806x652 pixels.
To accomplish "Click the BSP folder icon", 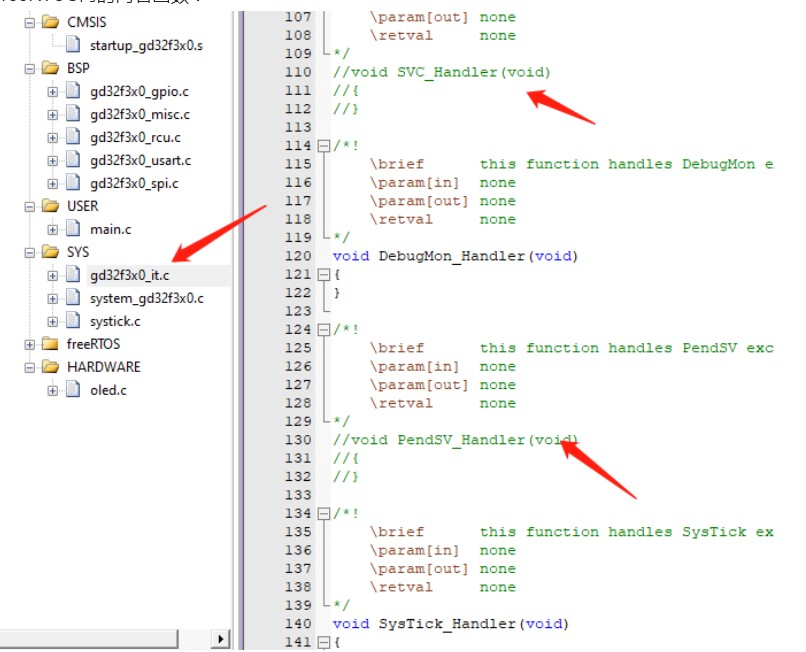I will 50,68.
